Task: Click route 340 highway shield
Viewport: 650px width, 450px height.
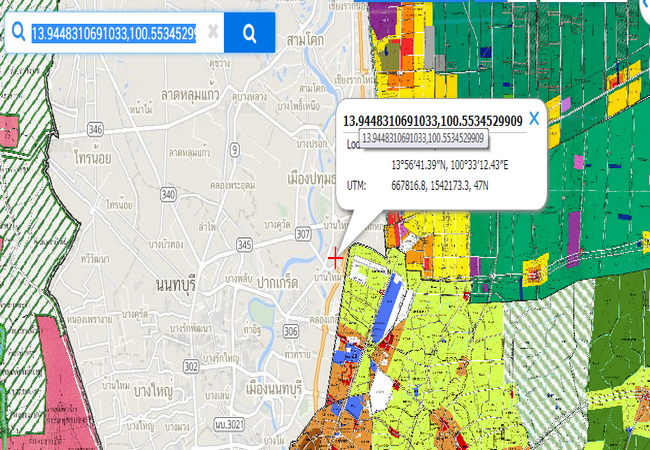Action: click(168, 194)
